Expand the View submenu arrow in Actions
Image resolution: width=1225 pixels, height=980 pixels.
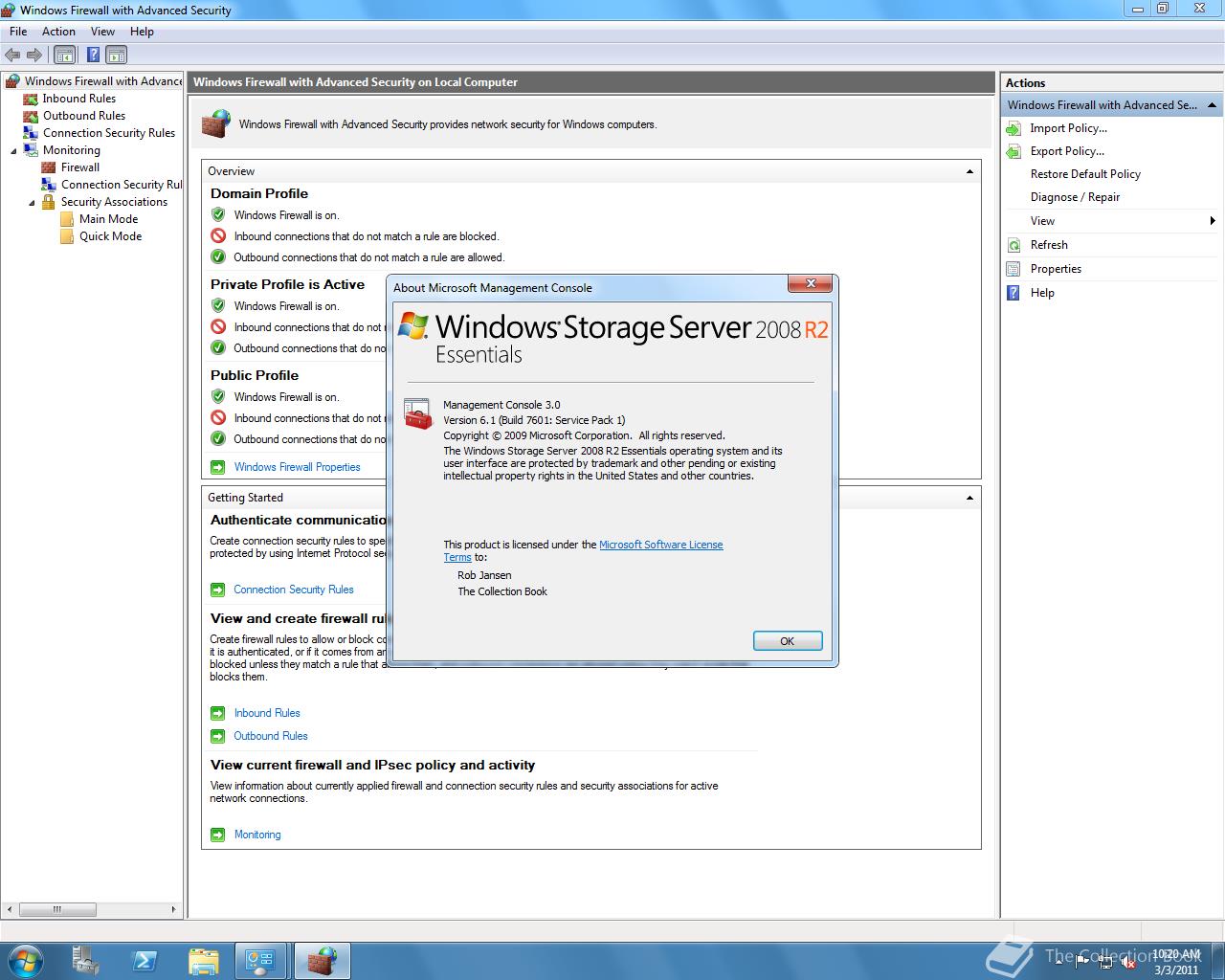tap(1213, 221)
